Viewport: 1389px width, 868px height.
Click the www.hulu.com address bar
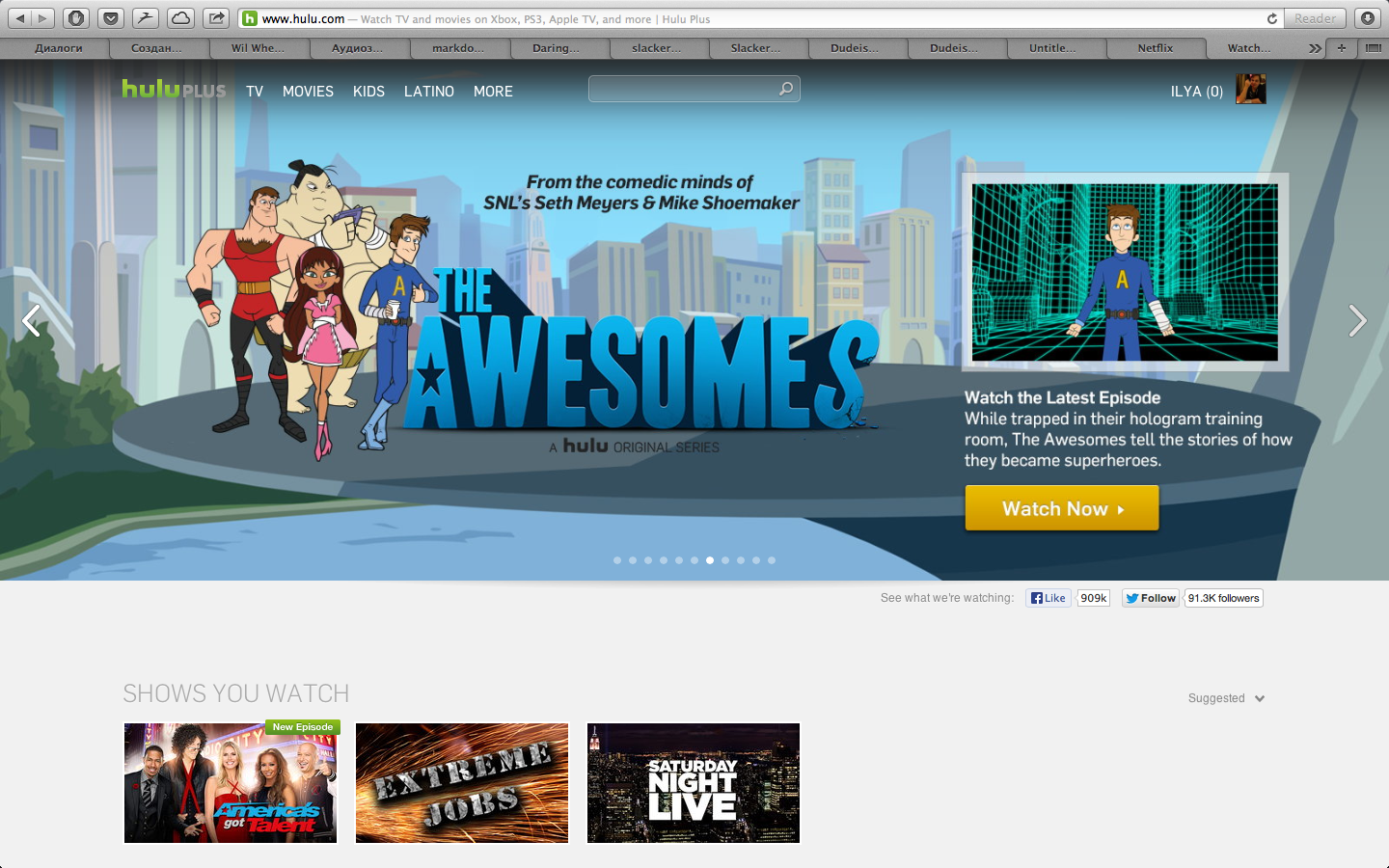[762, 18]
